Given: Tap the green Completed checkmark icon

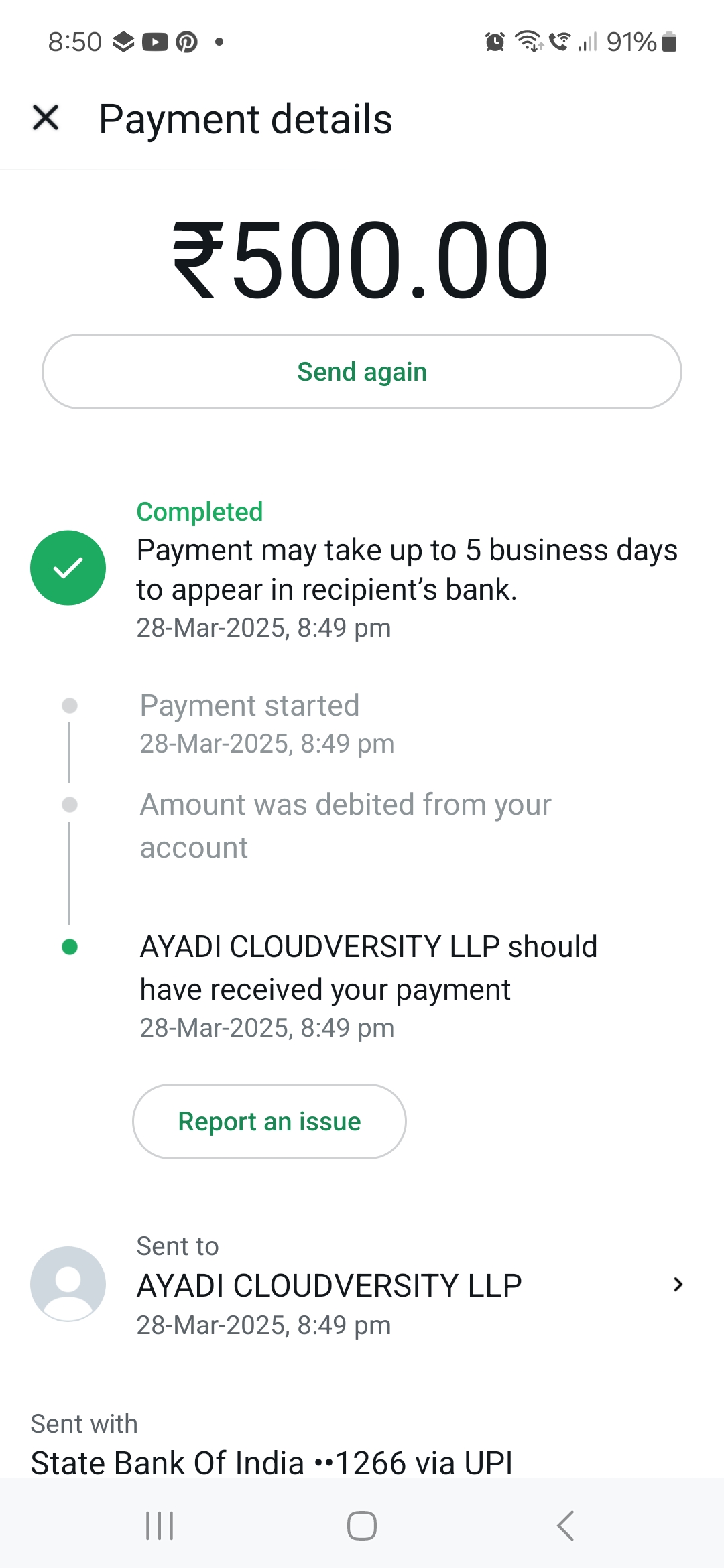Looking at the screenshot, I should (68, 568).
